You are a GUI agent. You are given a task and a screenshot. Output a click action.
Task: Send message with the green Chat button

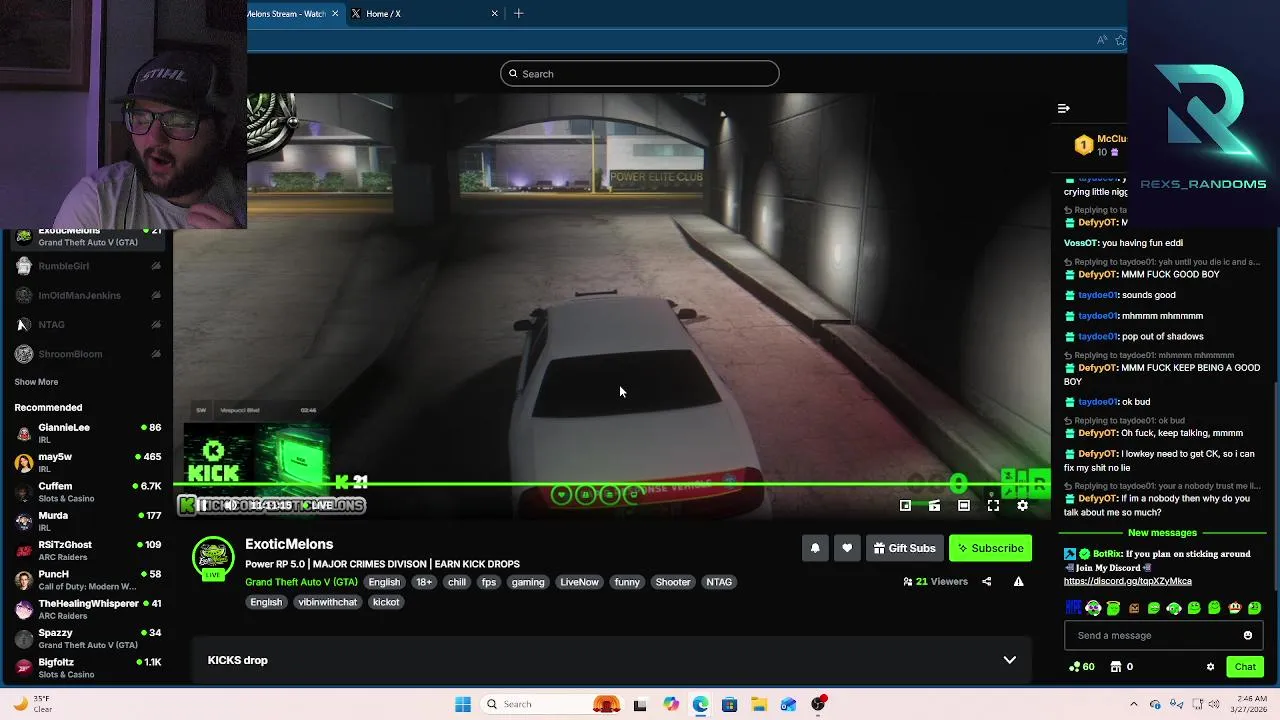point(1245,667)
